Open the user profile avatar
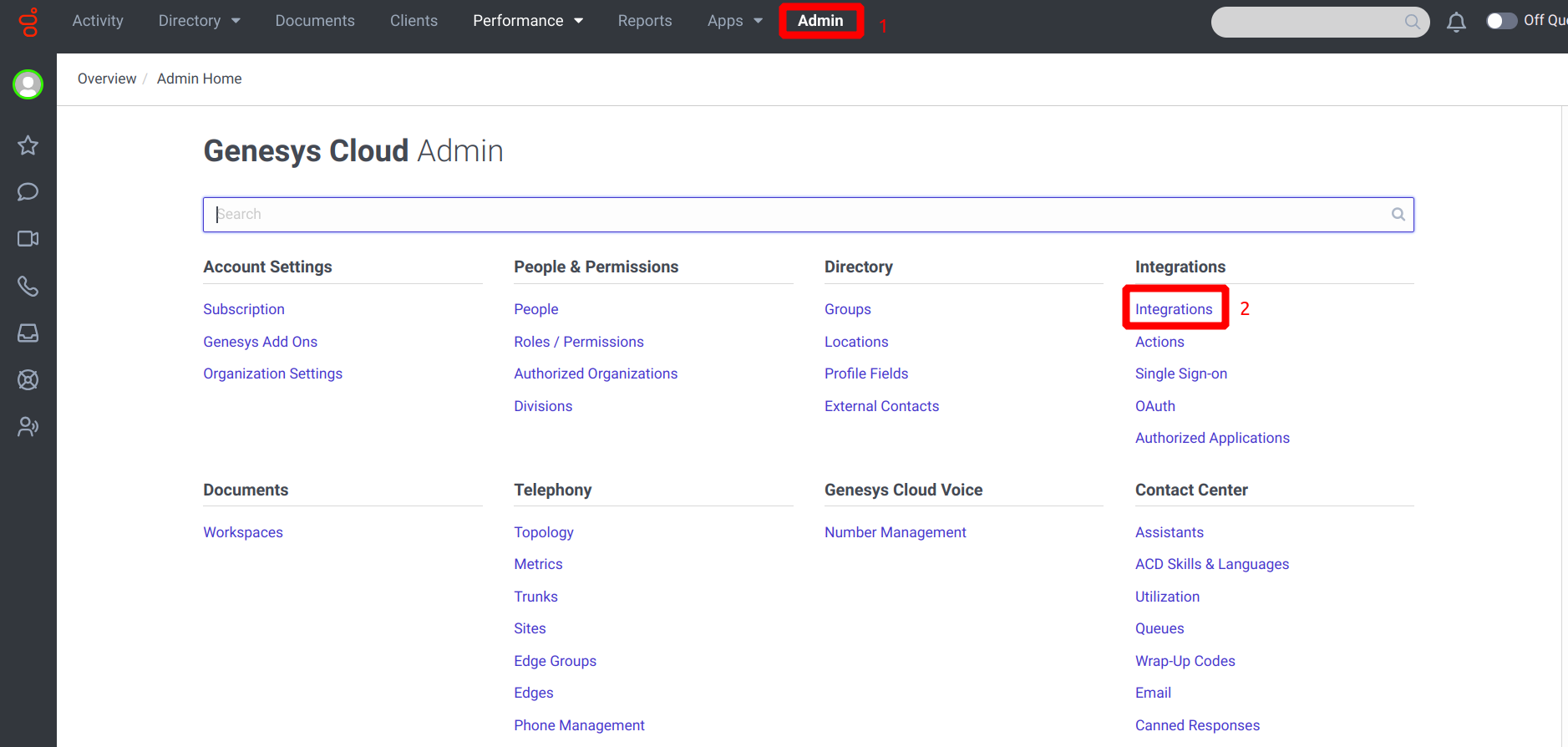Viewport: 1568px width, 747px height. point(28,84)
